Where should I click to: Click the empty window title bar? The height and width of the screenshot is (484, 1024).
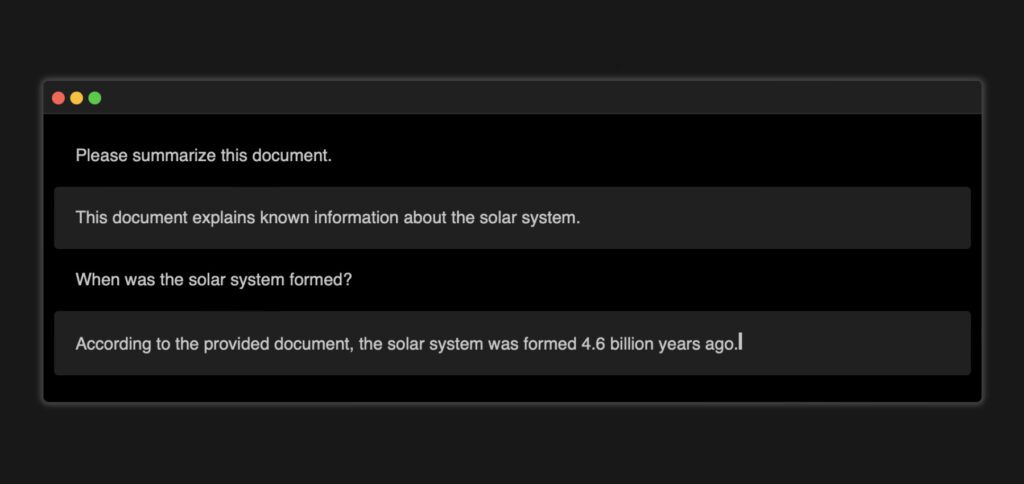pyautogui.click(x=540, y=98)
